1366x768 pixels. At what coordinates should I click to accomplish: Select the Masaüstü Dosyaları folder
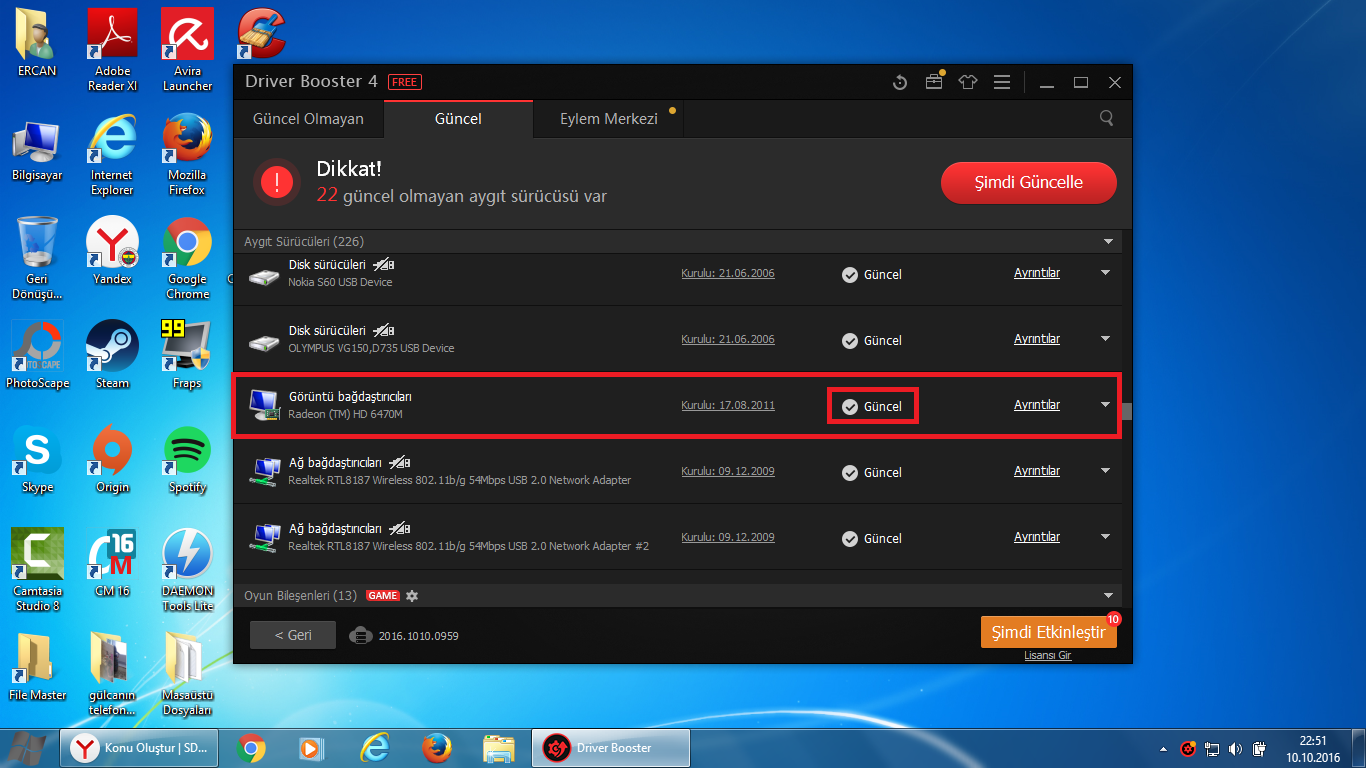click(x=187, y=674)
